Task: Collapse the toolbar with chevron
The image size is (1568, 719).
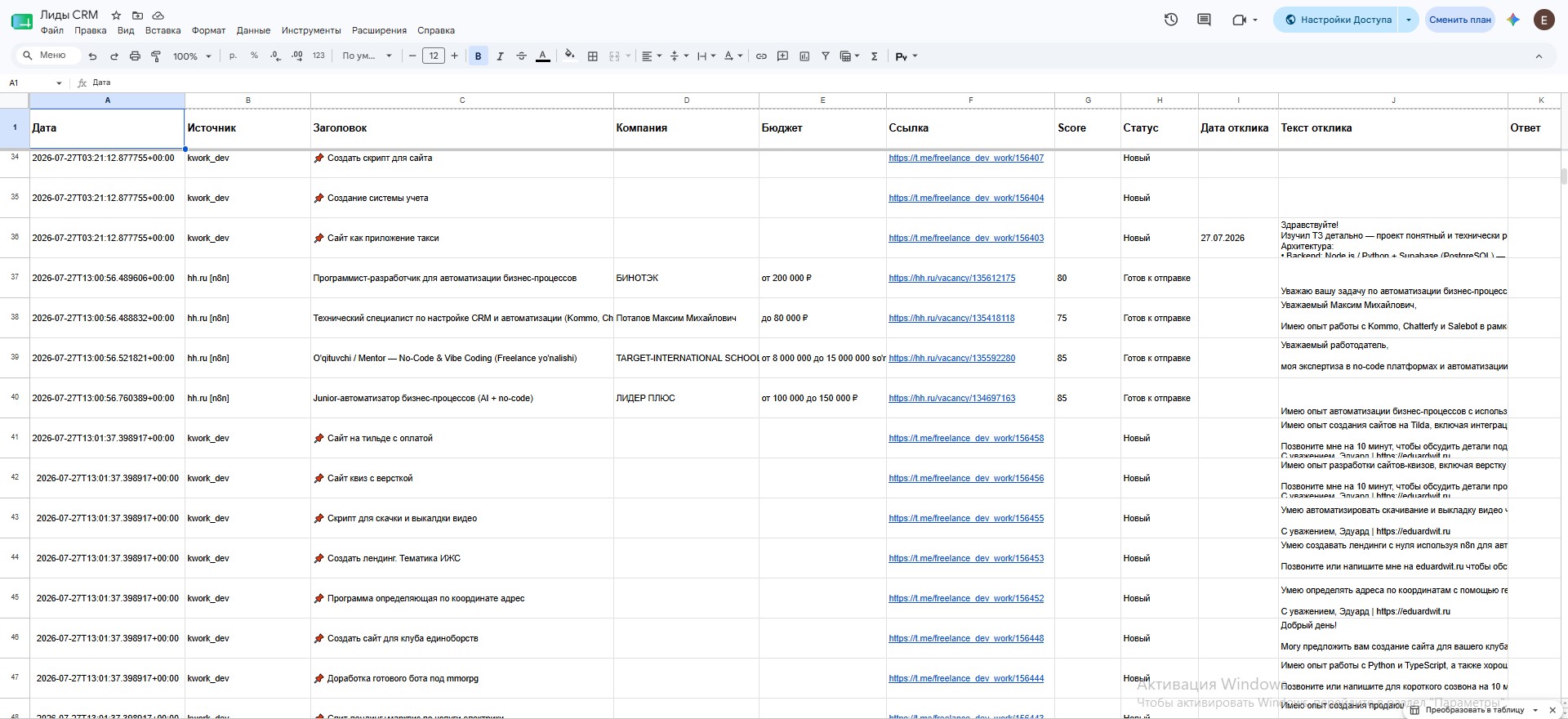Action: [1539, 56]
